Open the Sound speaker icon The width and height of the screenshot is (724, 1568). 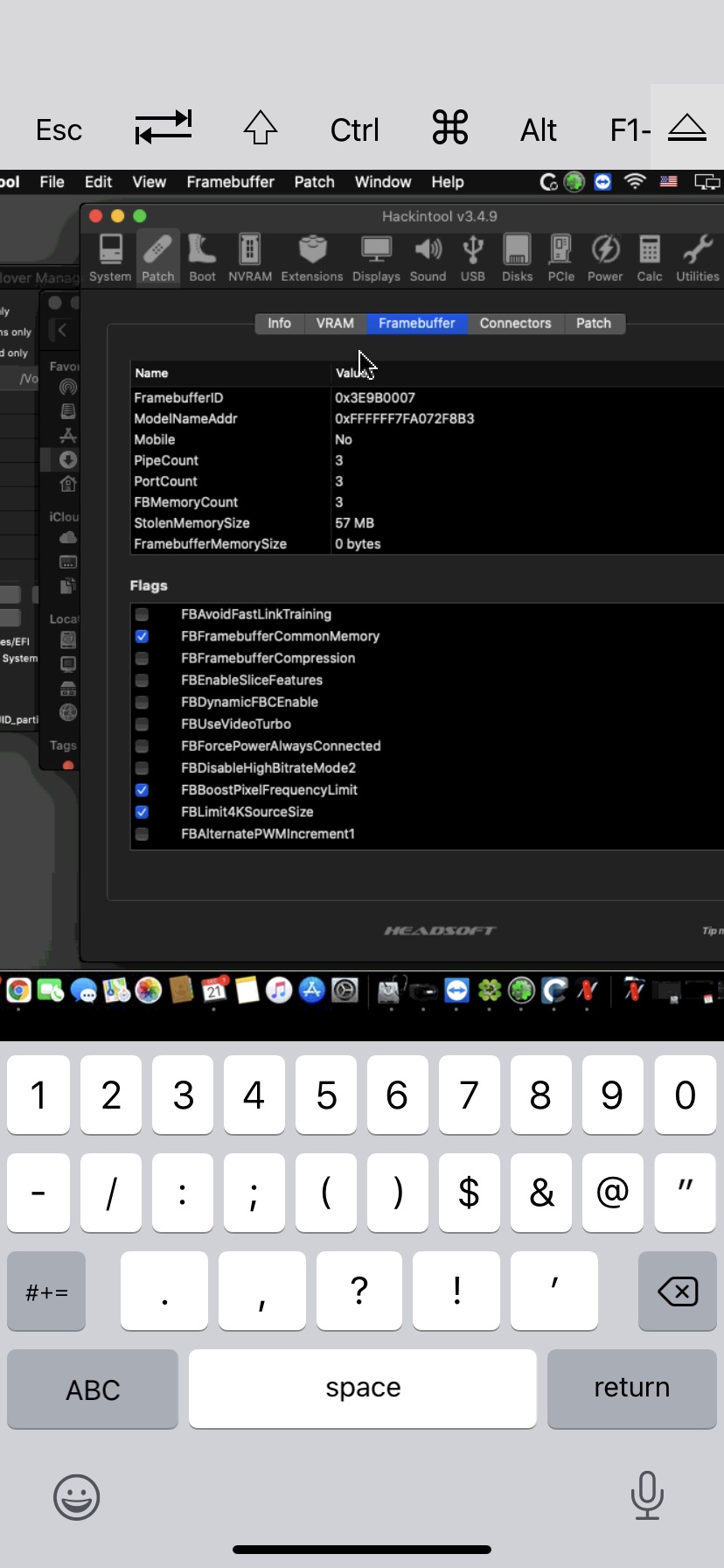(428, 258)
